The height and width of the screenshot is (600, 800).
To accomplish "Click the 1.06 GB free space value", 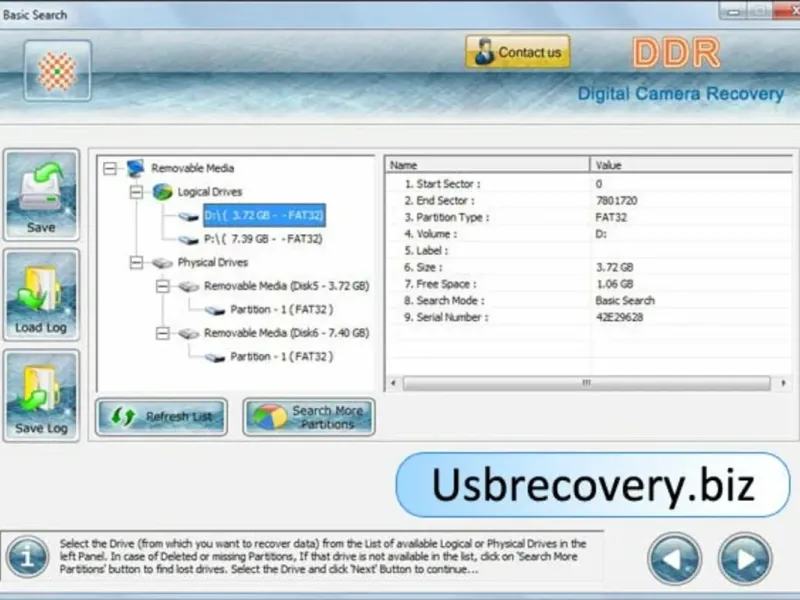I will tap(614, 284).
